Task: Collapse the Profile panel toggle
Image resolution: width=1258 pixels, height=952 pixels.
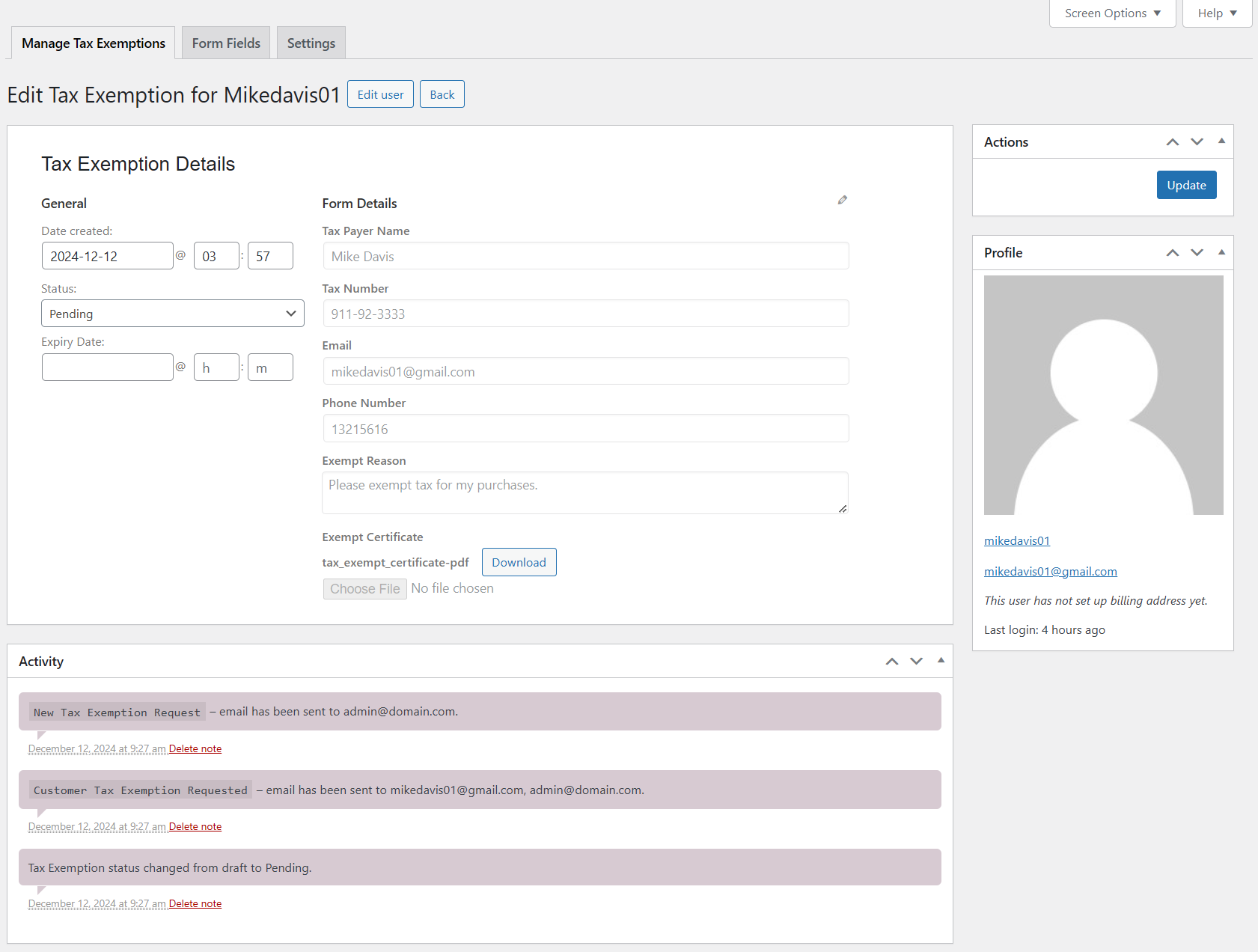Action: [1221, 252]
